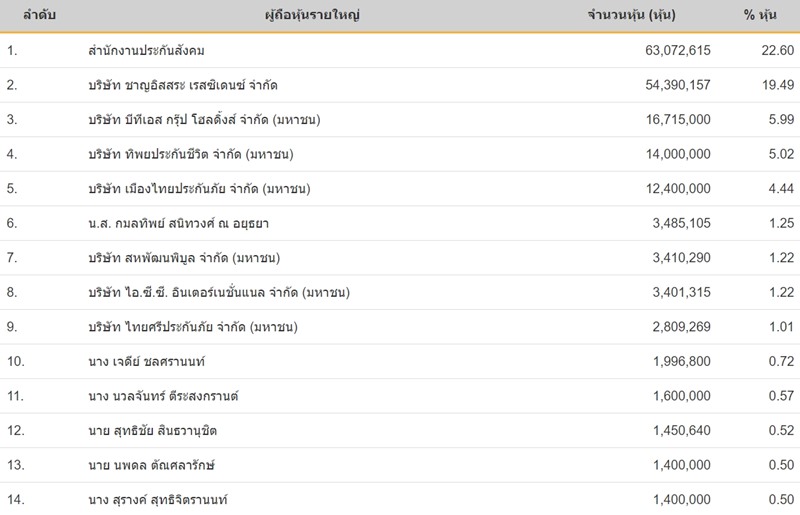Click the share count 63,072,615

pos(672,50)
